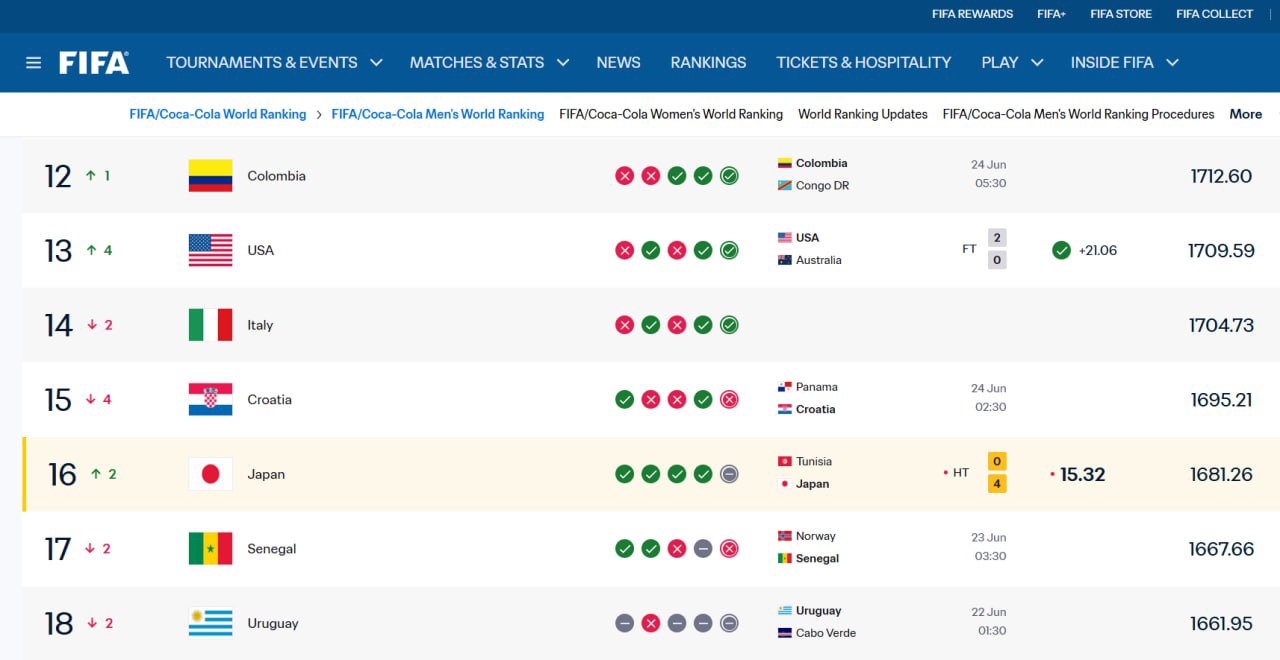The width and height of the screenshot is (1280, 660).
Task: Click the Uruguay flag in row 18
Action: click(210, 623)
